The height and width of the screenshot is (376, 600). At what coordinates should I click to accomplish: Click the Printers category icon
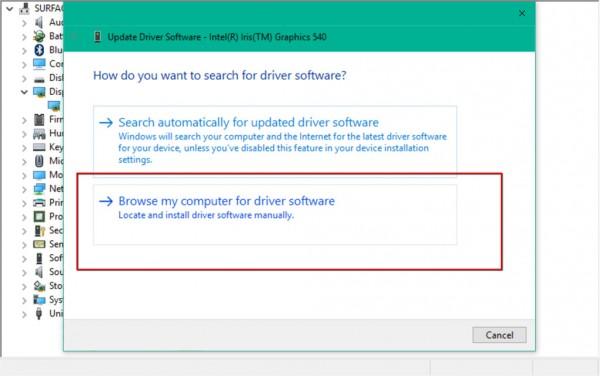tap(39, 202)
